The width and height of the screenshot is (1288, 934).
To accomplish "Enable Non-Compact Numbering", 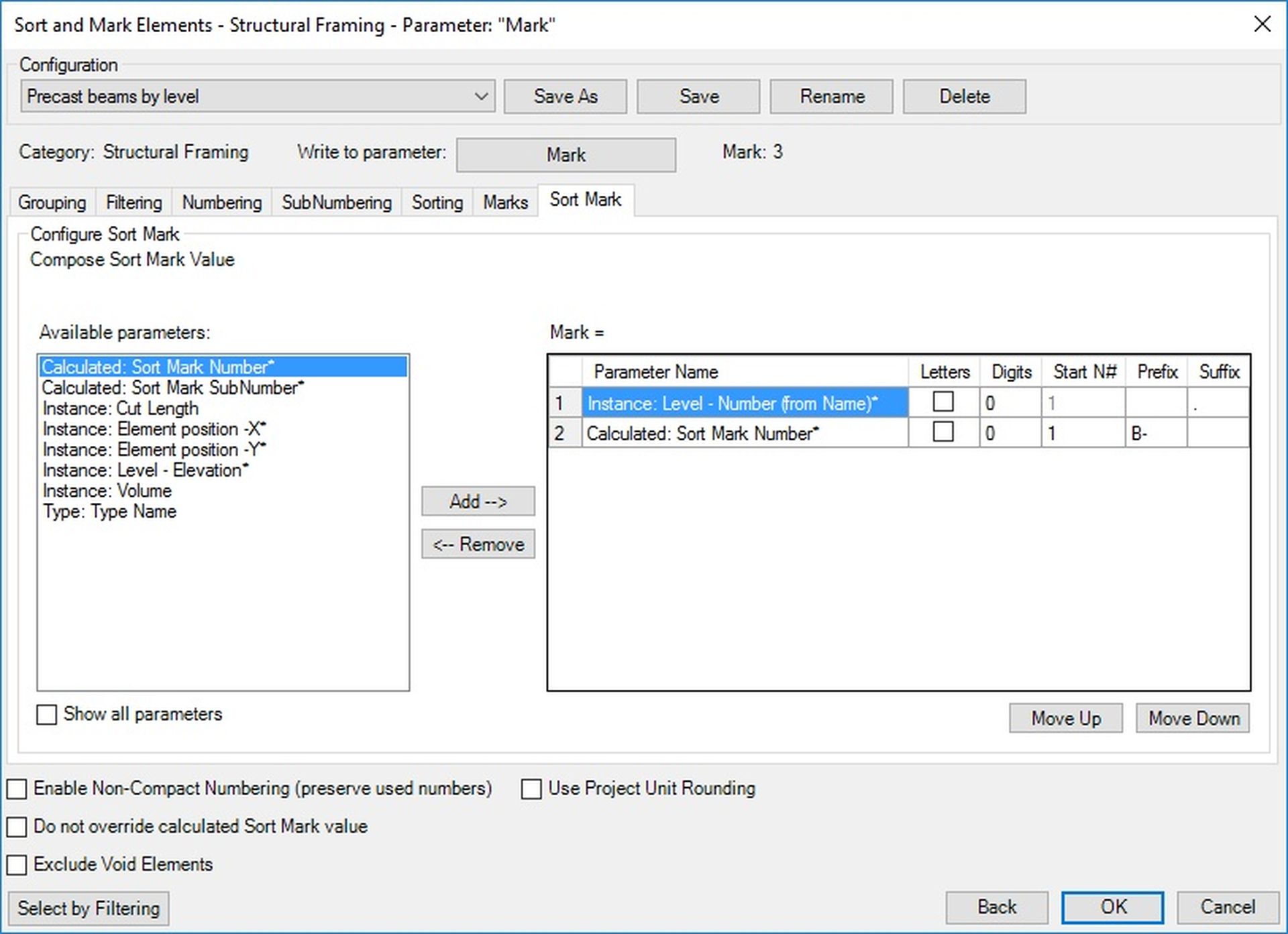I will click(x=17, y=789).
